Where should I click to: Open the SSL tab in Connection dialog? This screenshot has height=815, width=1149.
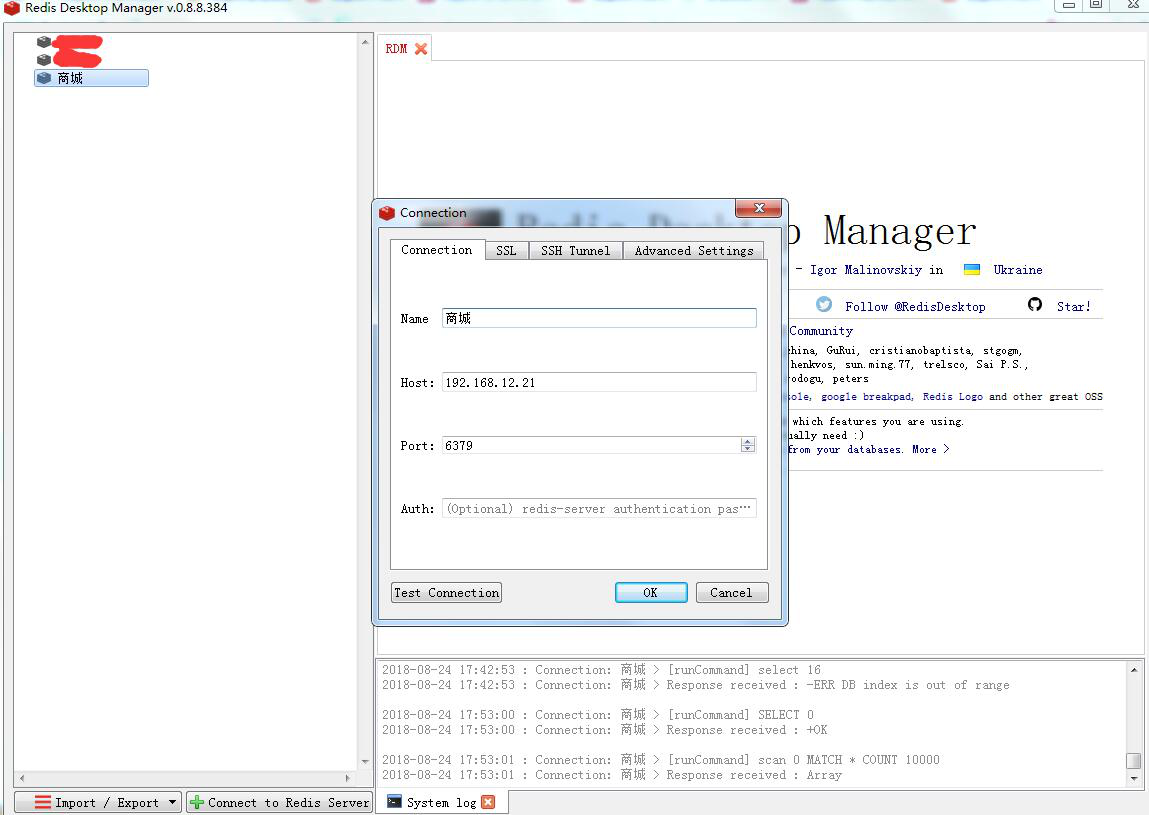506,251
